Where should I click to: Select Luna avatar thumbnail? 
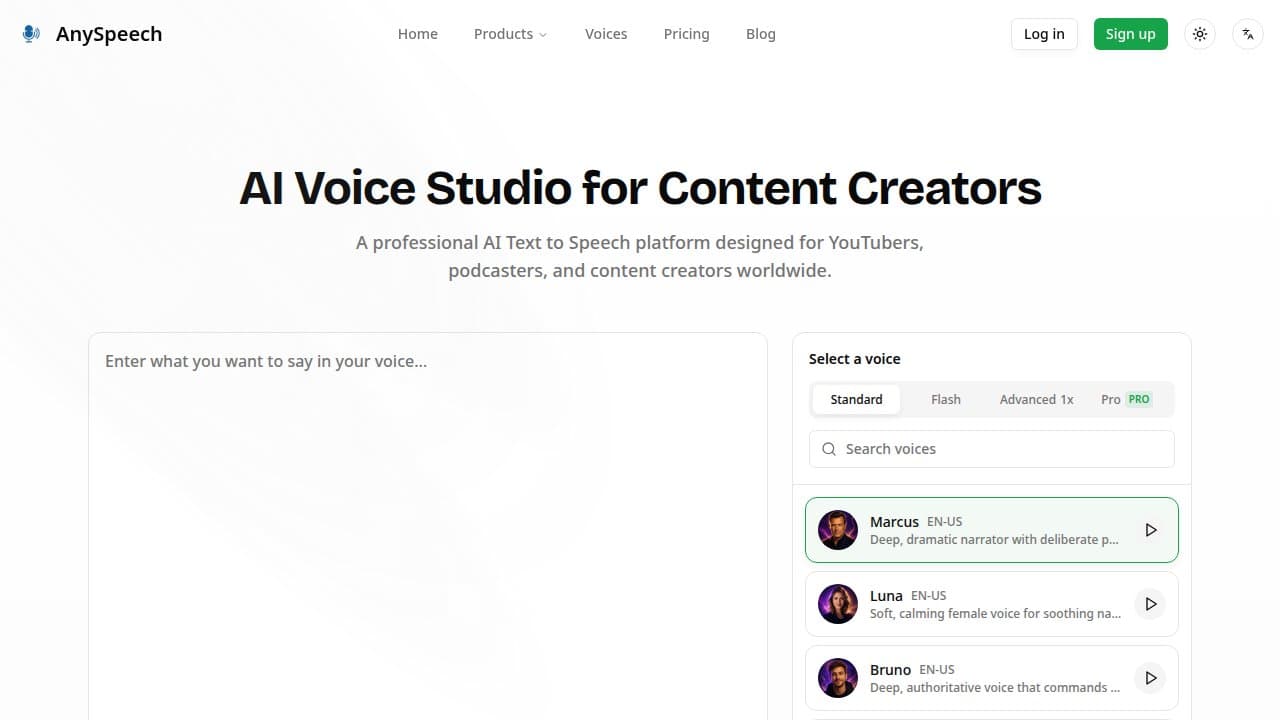point(838,604)
